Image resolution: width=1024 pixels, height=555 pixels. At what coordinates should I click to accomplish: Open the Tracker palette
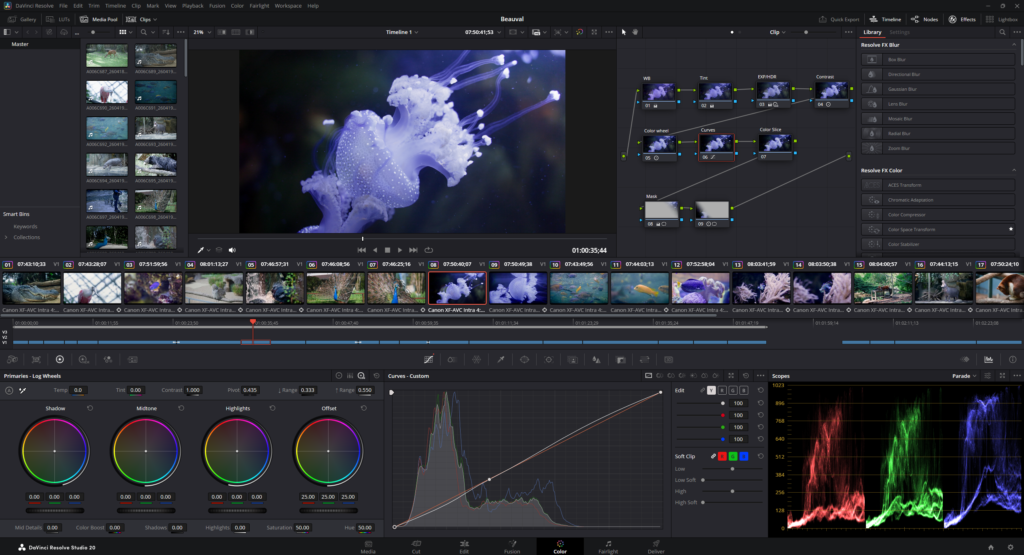click(x=549, y=360)
